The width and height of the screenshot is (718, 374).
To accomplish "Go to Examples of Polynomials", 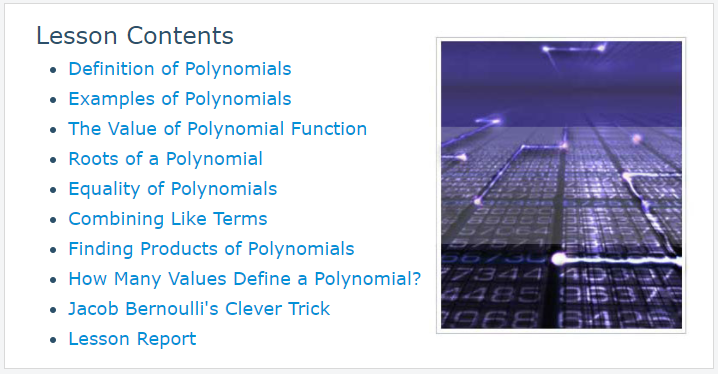I will point(180,99).
